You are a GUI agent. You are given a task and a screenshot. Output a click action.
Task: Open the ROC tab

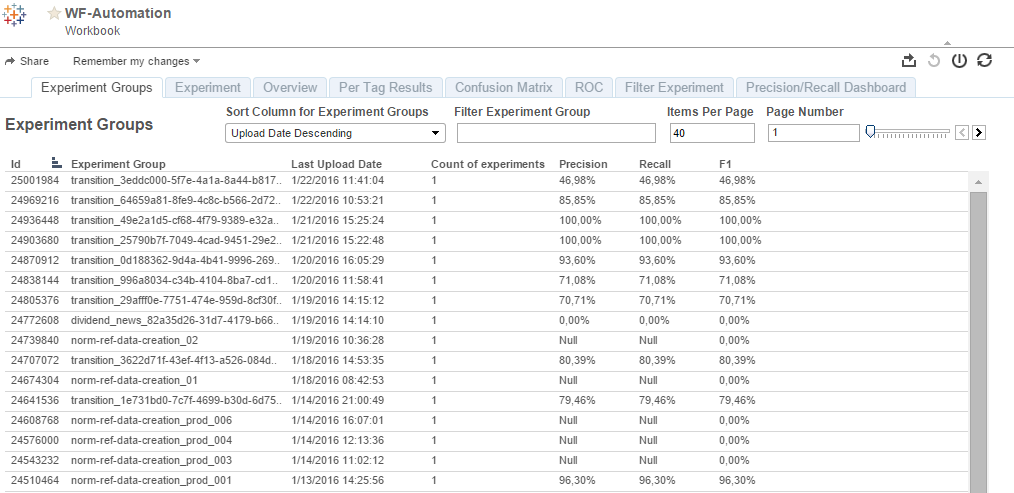tap(588, 87)
